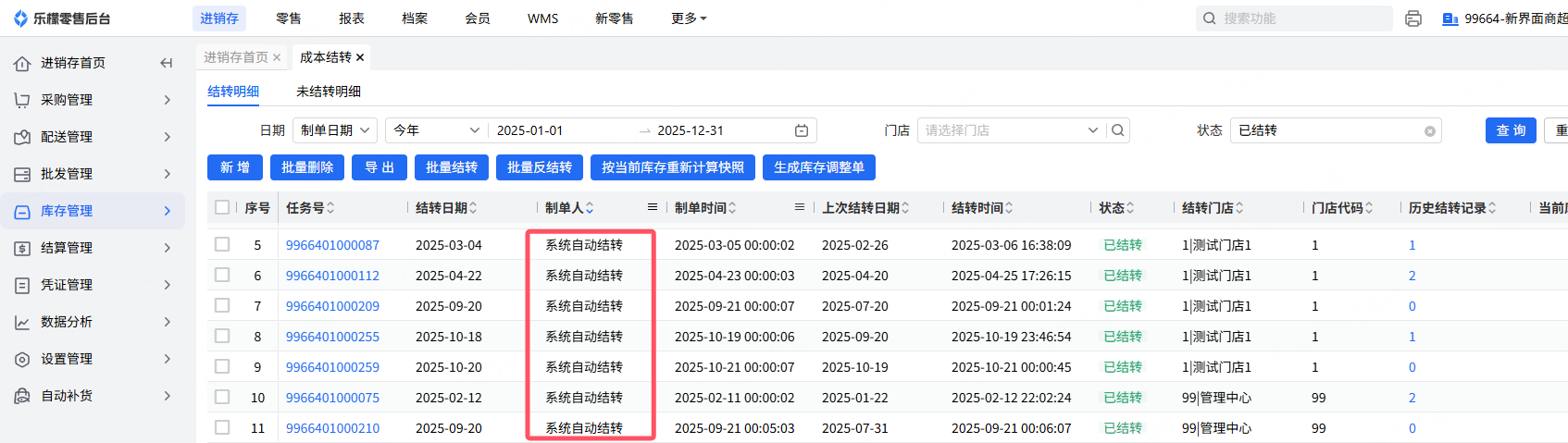Click the 新增 button
Screen dimensions: 1568x443
pos(235,167)
